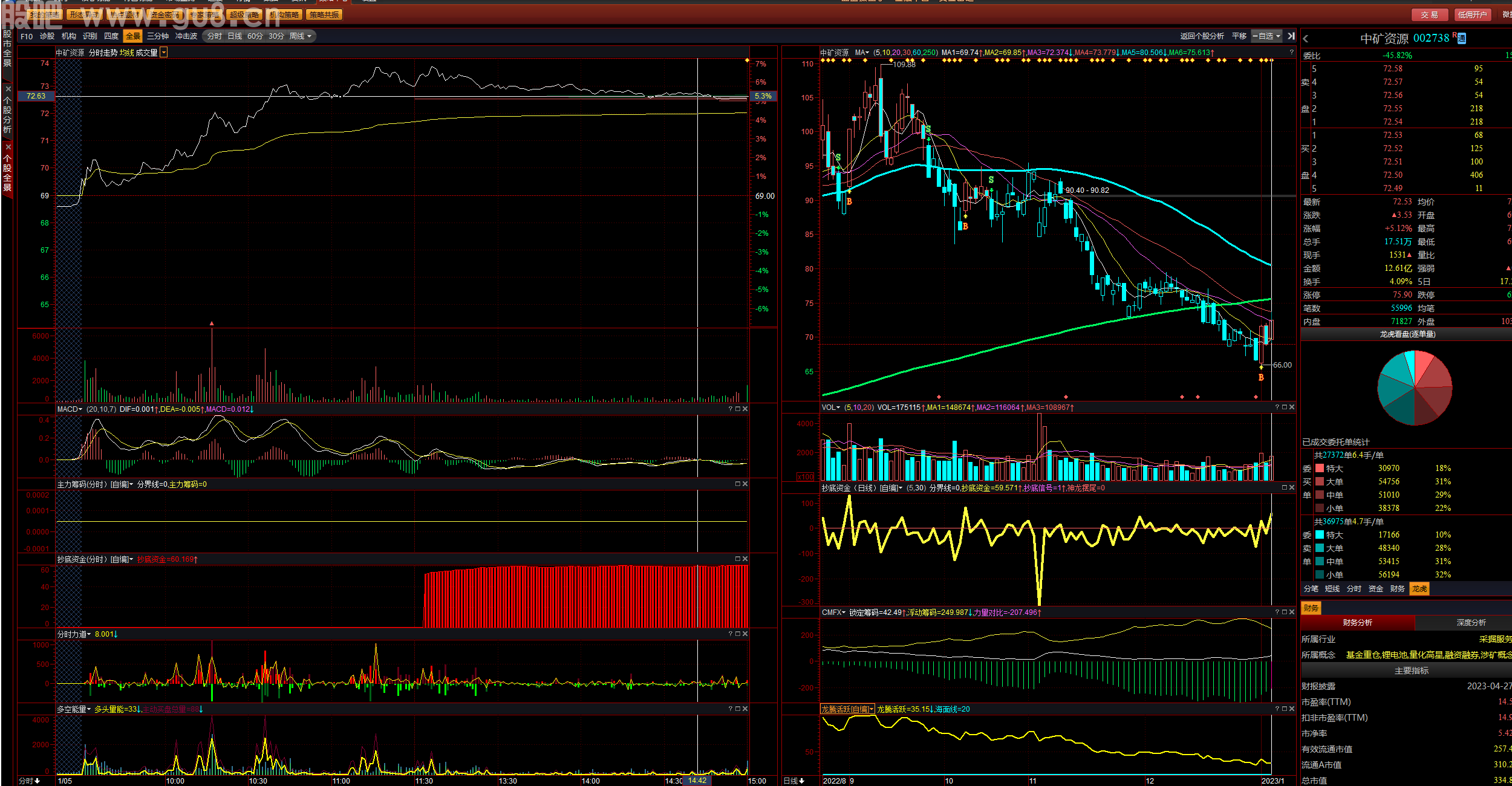
Task: Expand the 自选 watchlist dropdown
Action: click(x=1267, y=36)
